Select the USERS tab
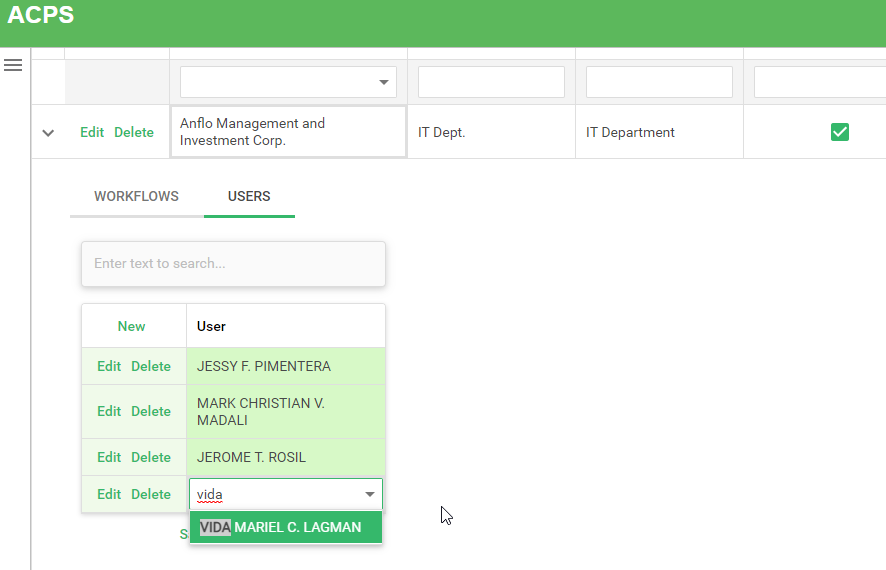The image size is (886, 570). pos(249,196)
